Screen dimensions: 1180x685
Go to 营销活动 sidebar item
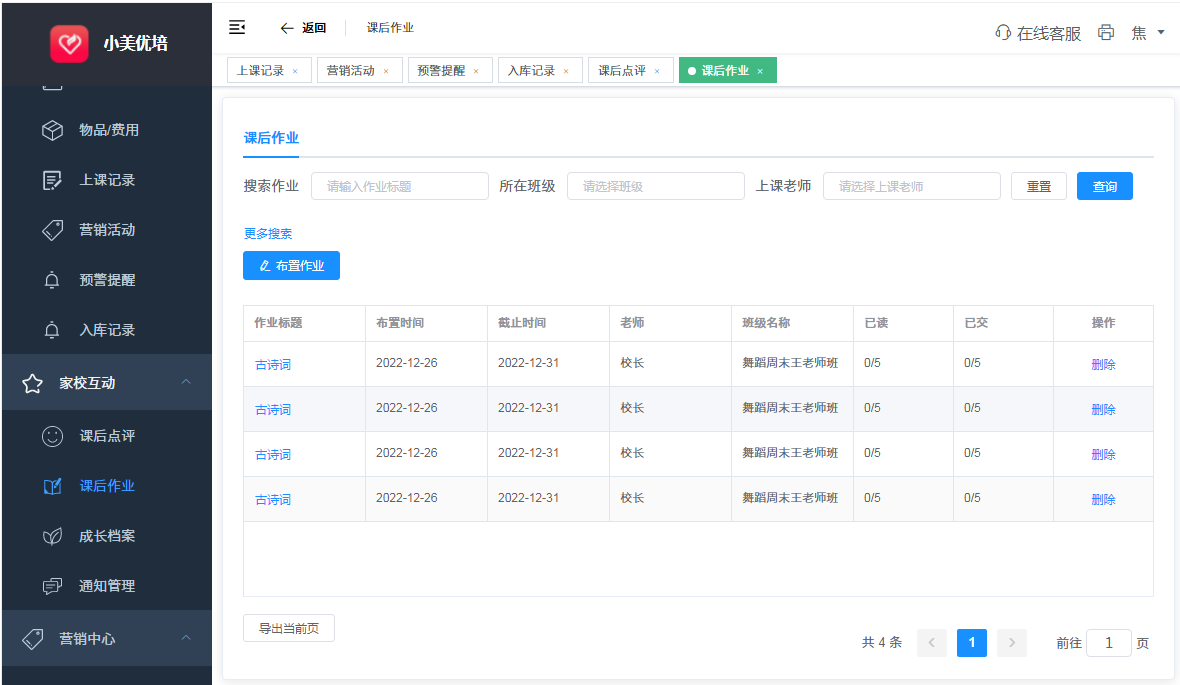coord(106,230)
